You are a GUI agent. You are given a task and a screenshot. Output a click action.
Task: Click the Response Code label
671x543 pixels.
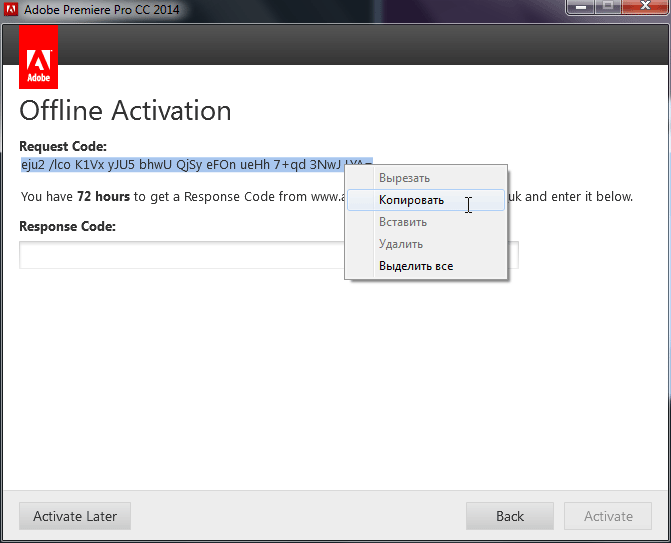pos(68,226)
